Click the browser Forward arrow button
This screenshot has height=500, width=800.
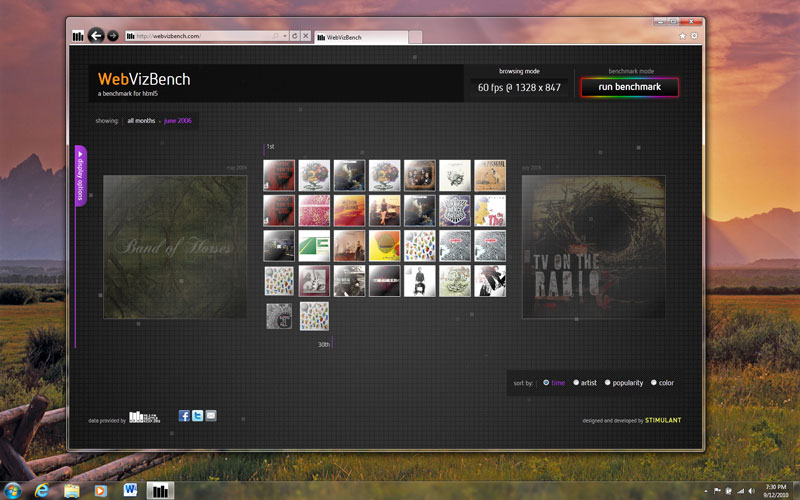click(x=113, y=36)
